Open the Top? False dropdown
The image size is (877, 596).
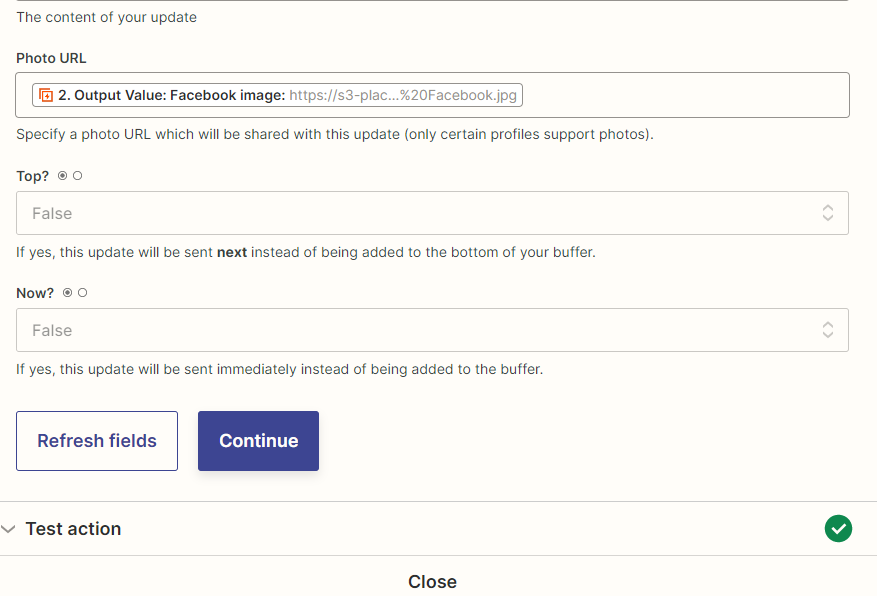[x=432, y=213]
